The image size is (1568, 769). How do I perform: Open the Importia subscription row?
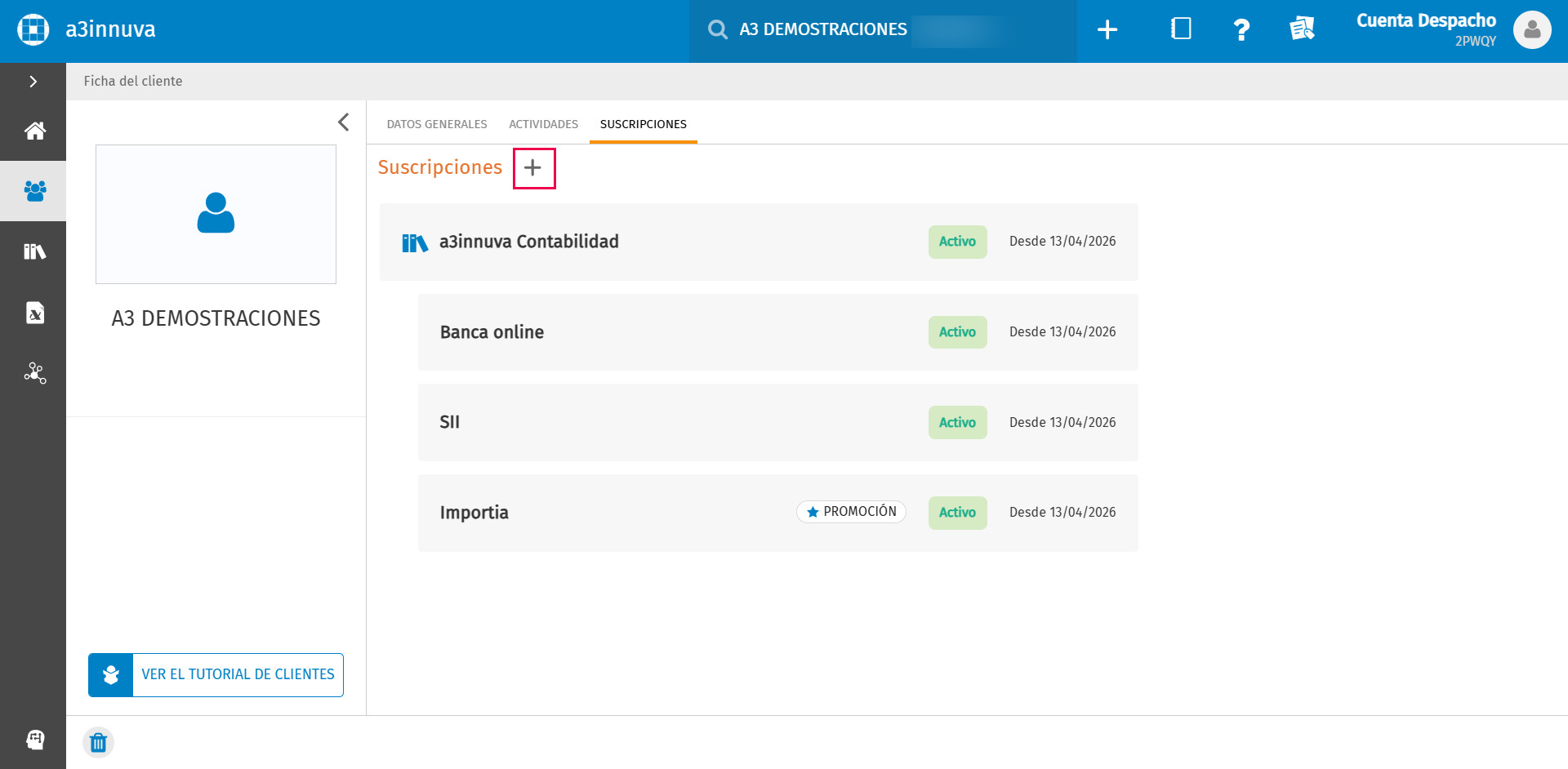[x=778, y=513]
